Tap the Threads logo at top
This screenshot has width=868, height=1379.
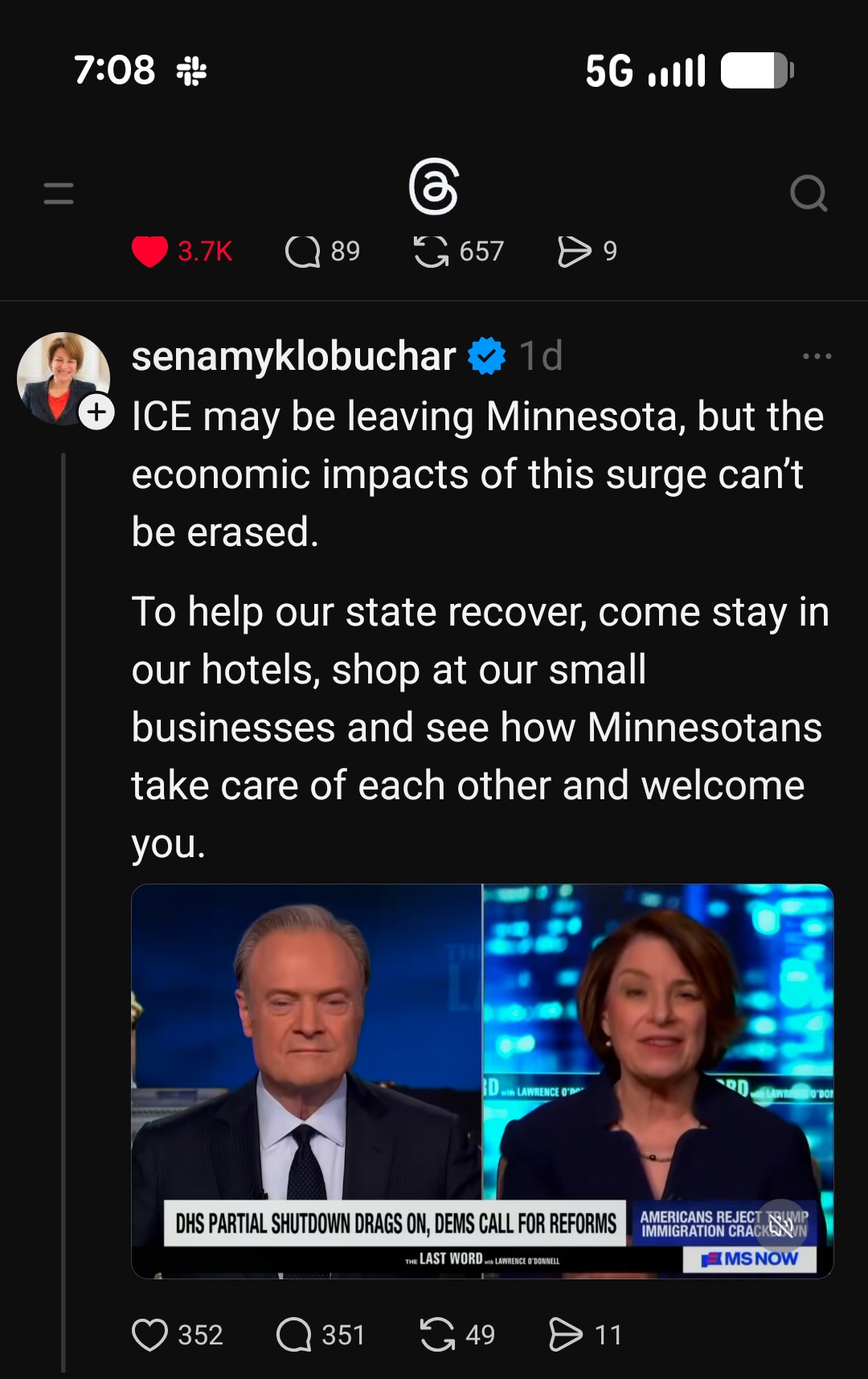[x=433, y=187]
